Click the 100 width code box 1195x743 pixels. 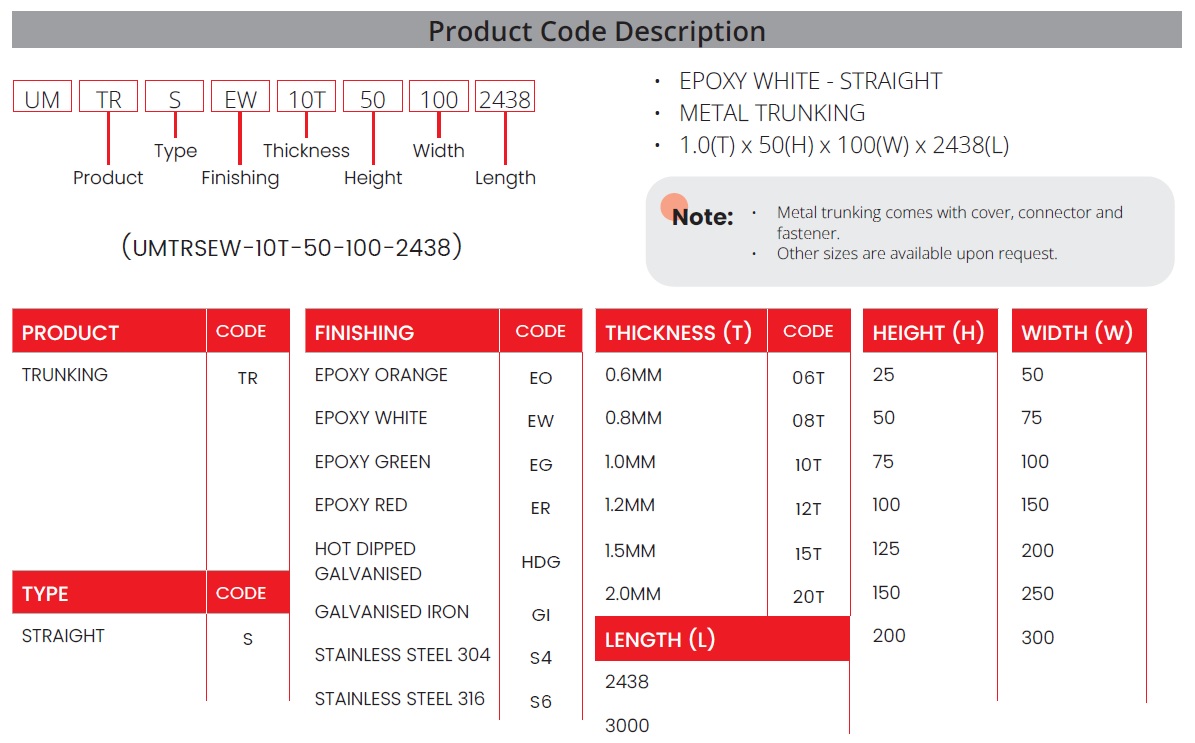pyautogui.click(x=438, y=96)
